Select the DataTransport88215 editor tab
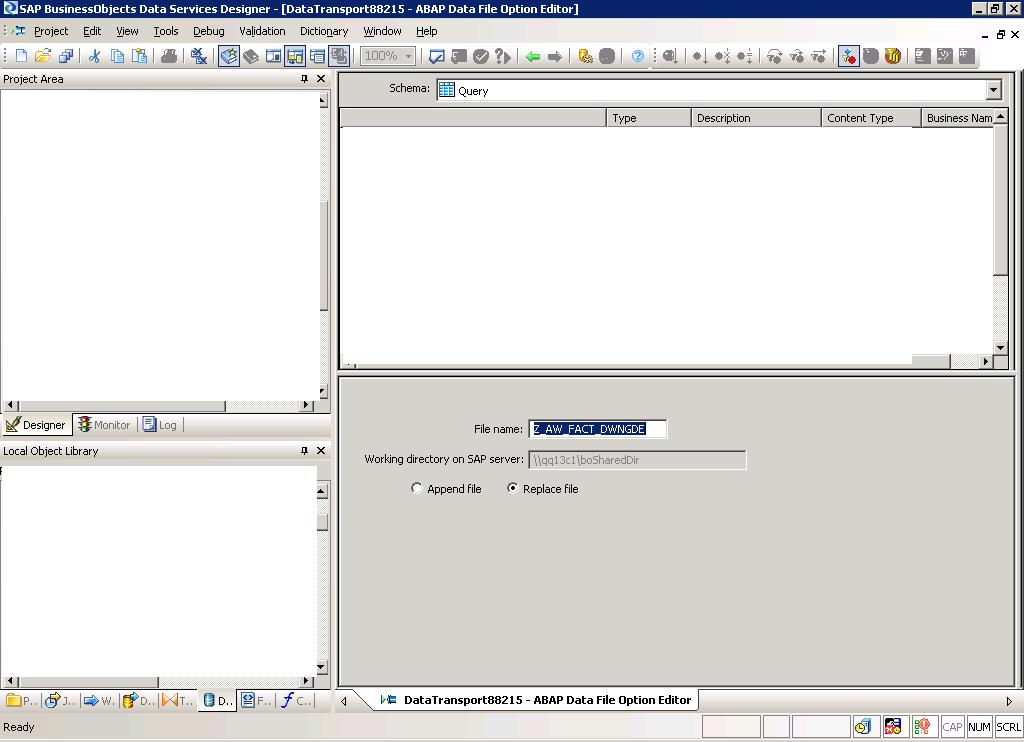 point(536,700)
